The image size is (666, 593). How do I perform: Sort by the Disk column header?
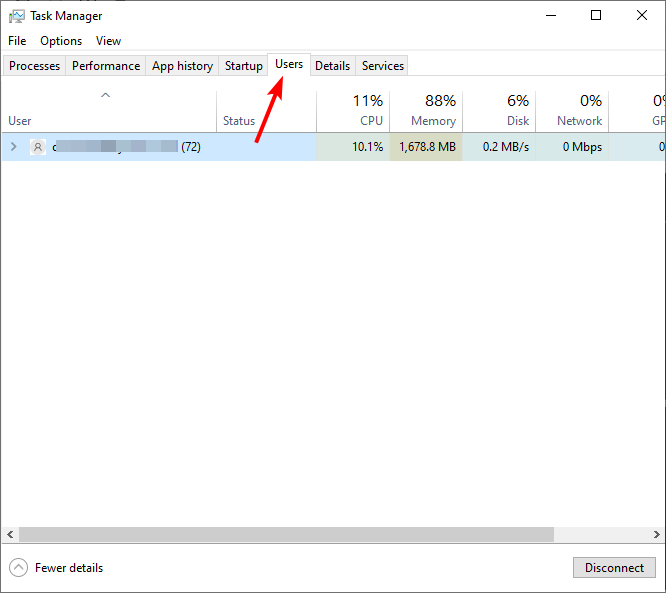point(499,111)
